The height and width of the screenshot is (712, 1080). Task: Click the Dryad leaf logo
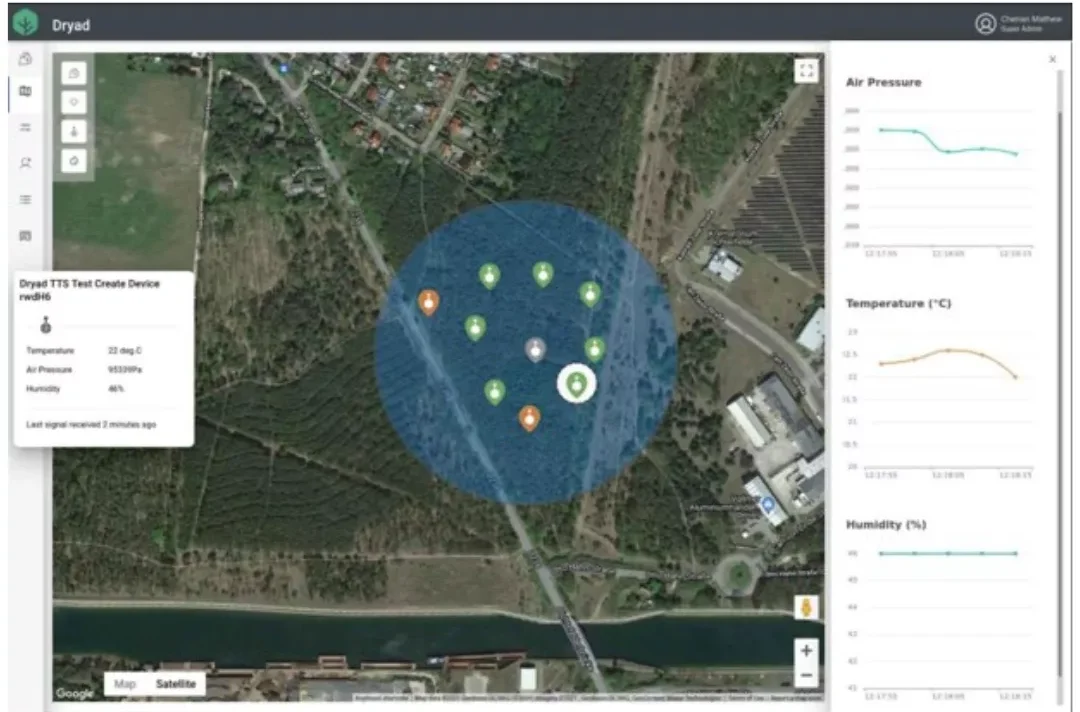point(26,24)
